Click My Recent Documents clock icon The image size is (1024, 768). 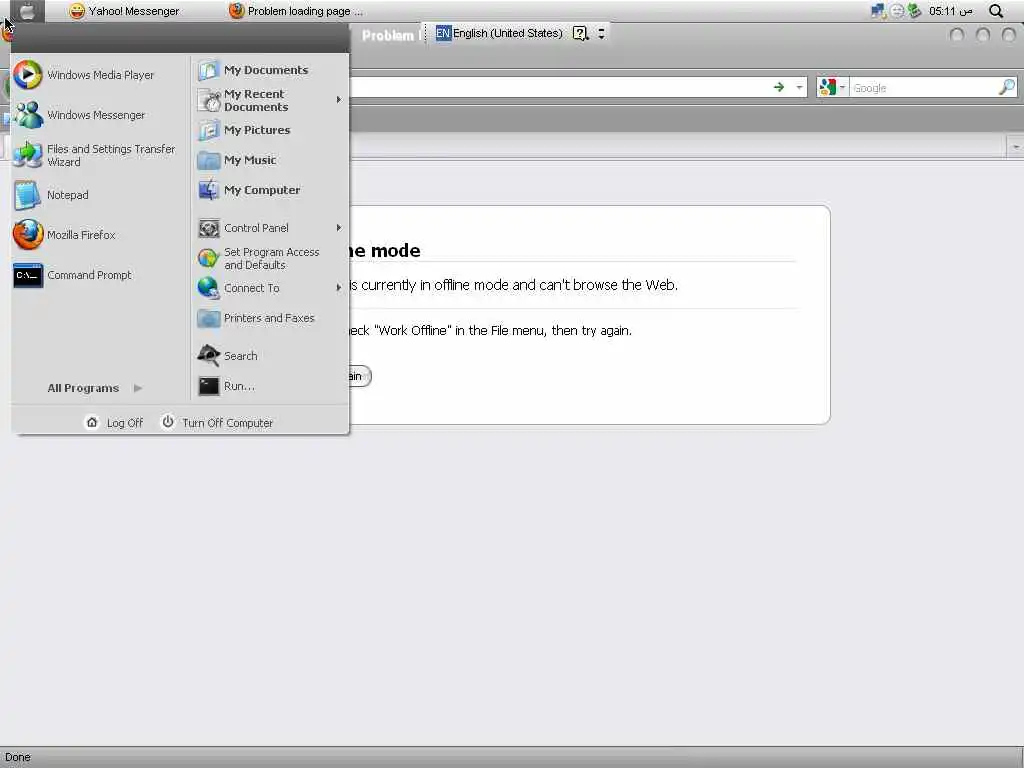pyautogui.click(x=208, y=100)
